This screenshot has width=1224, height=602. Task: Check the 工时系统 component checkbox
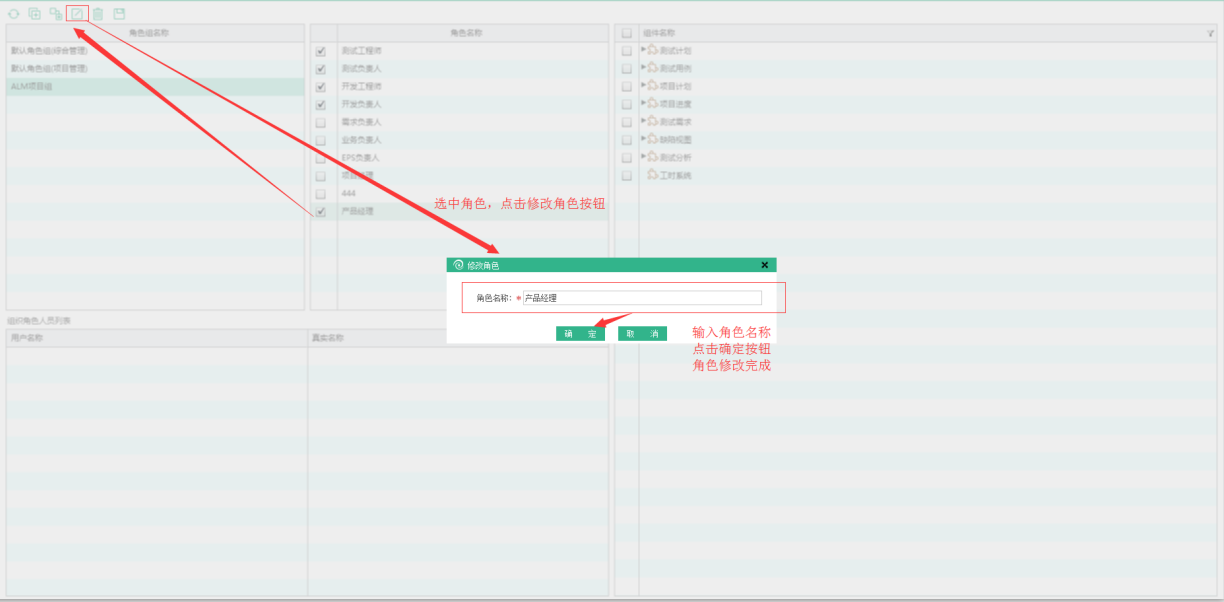tap(626, 175)
